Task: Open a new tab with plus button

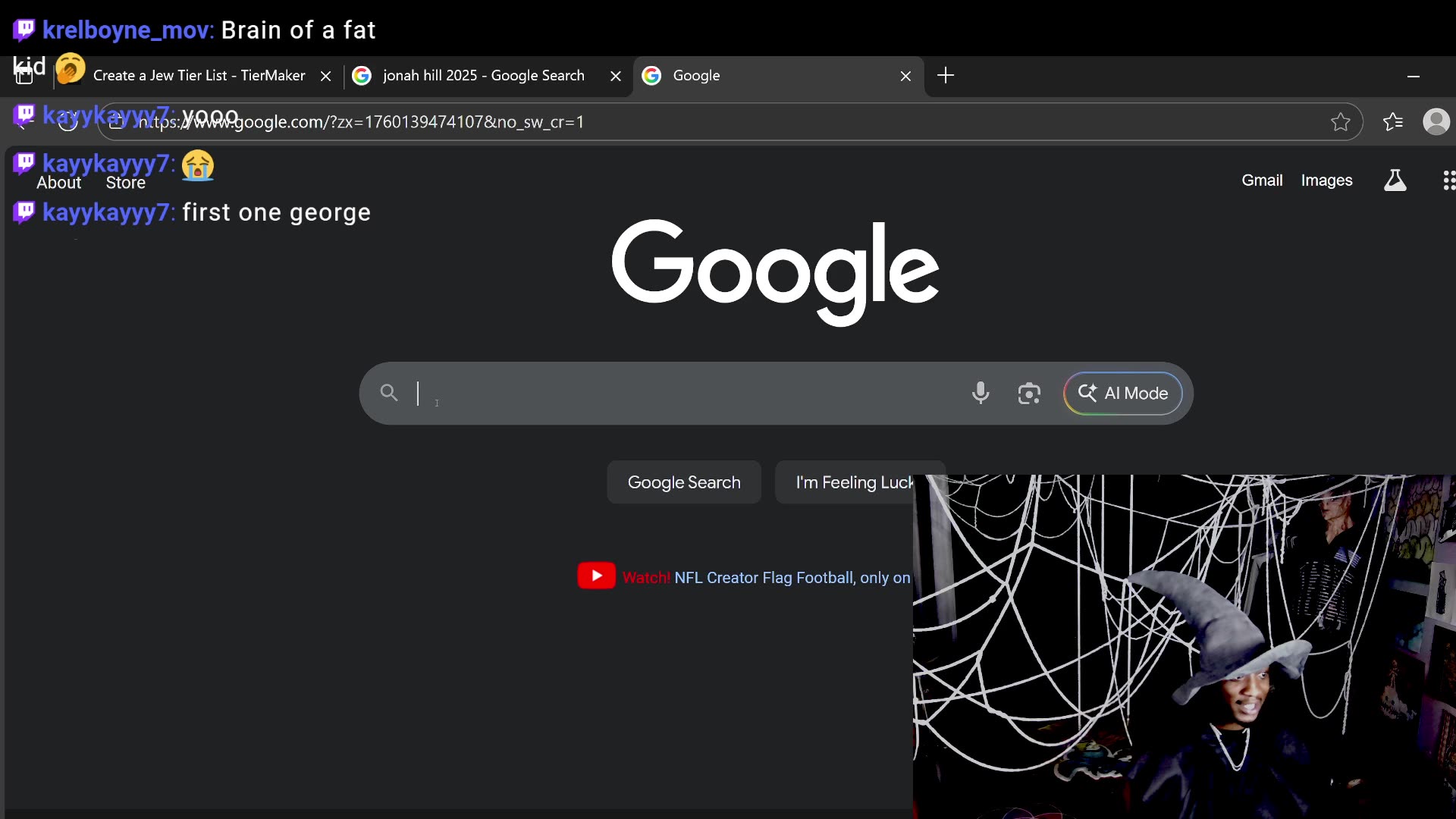Action: tap(945, 76)
